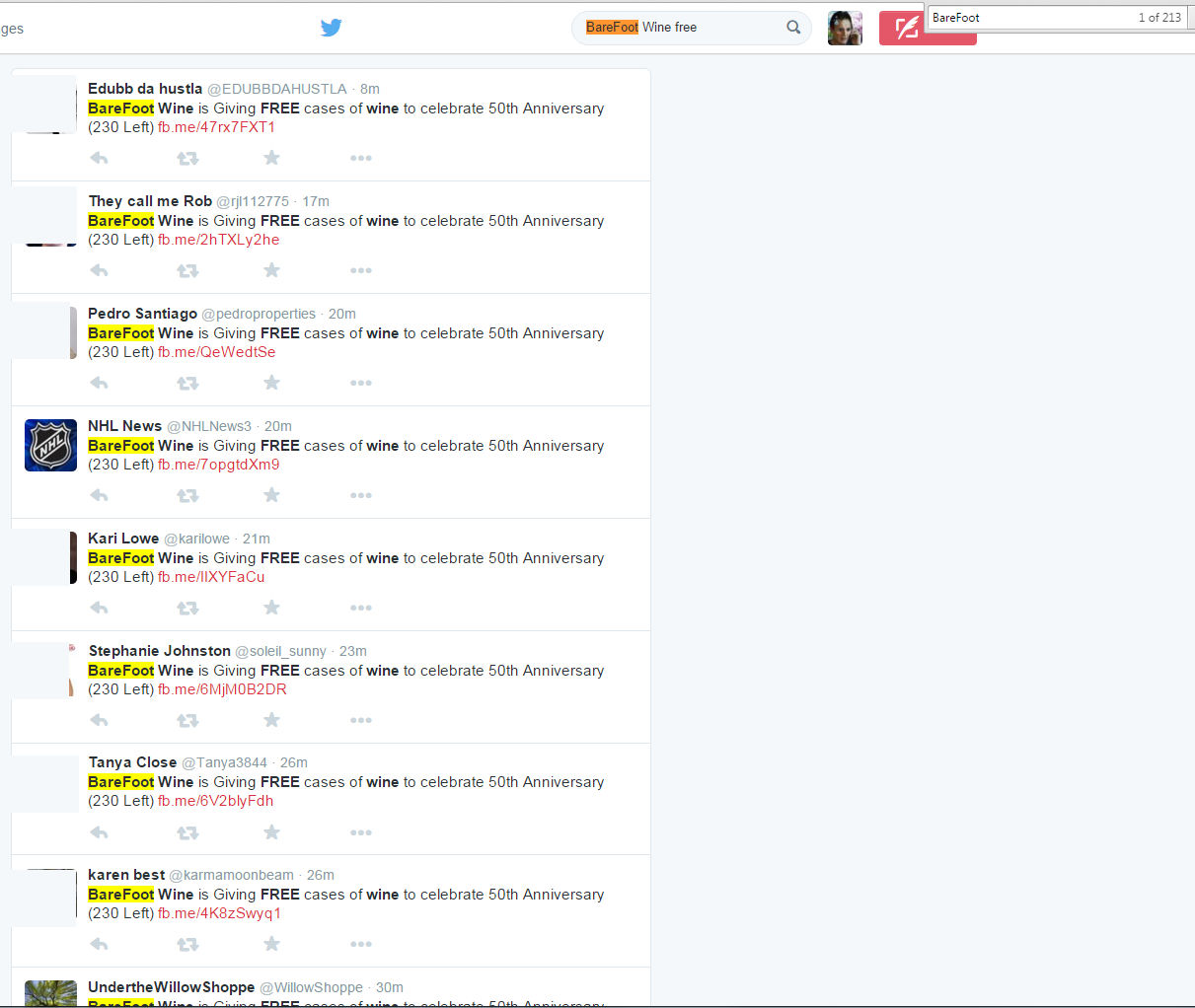Favorite Kari Lowe's tweet
This screenshot has height=1008, width=1195.
tap(271, 608)
